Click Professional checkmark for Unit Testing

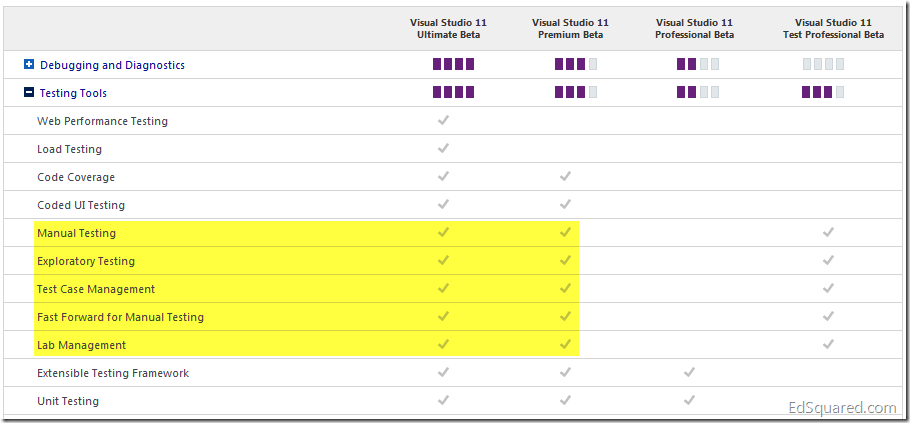[x=689, y=400]
